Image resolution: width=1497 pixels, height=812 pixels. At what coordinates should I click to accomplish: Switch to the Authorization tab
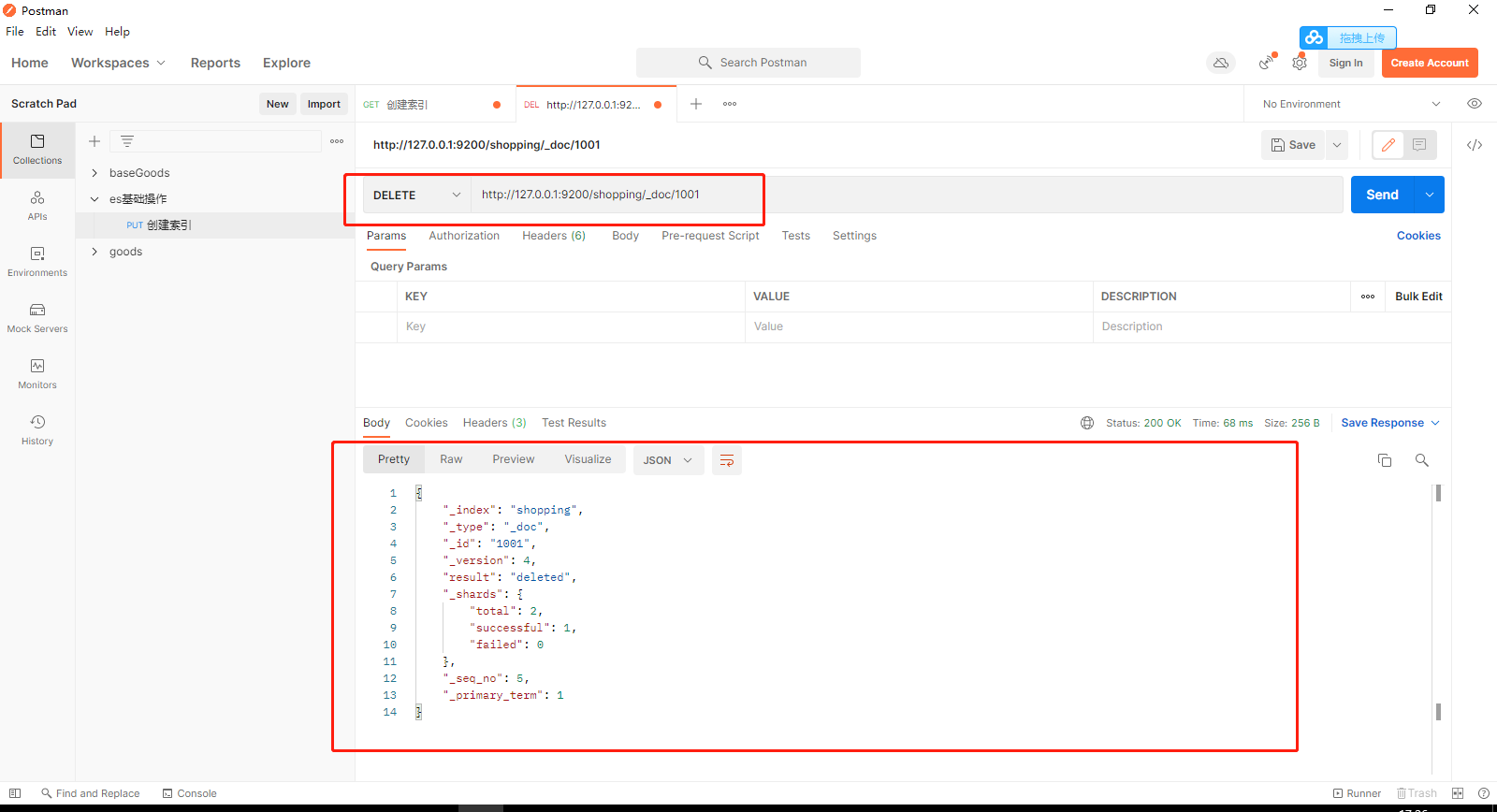[464, 236]
